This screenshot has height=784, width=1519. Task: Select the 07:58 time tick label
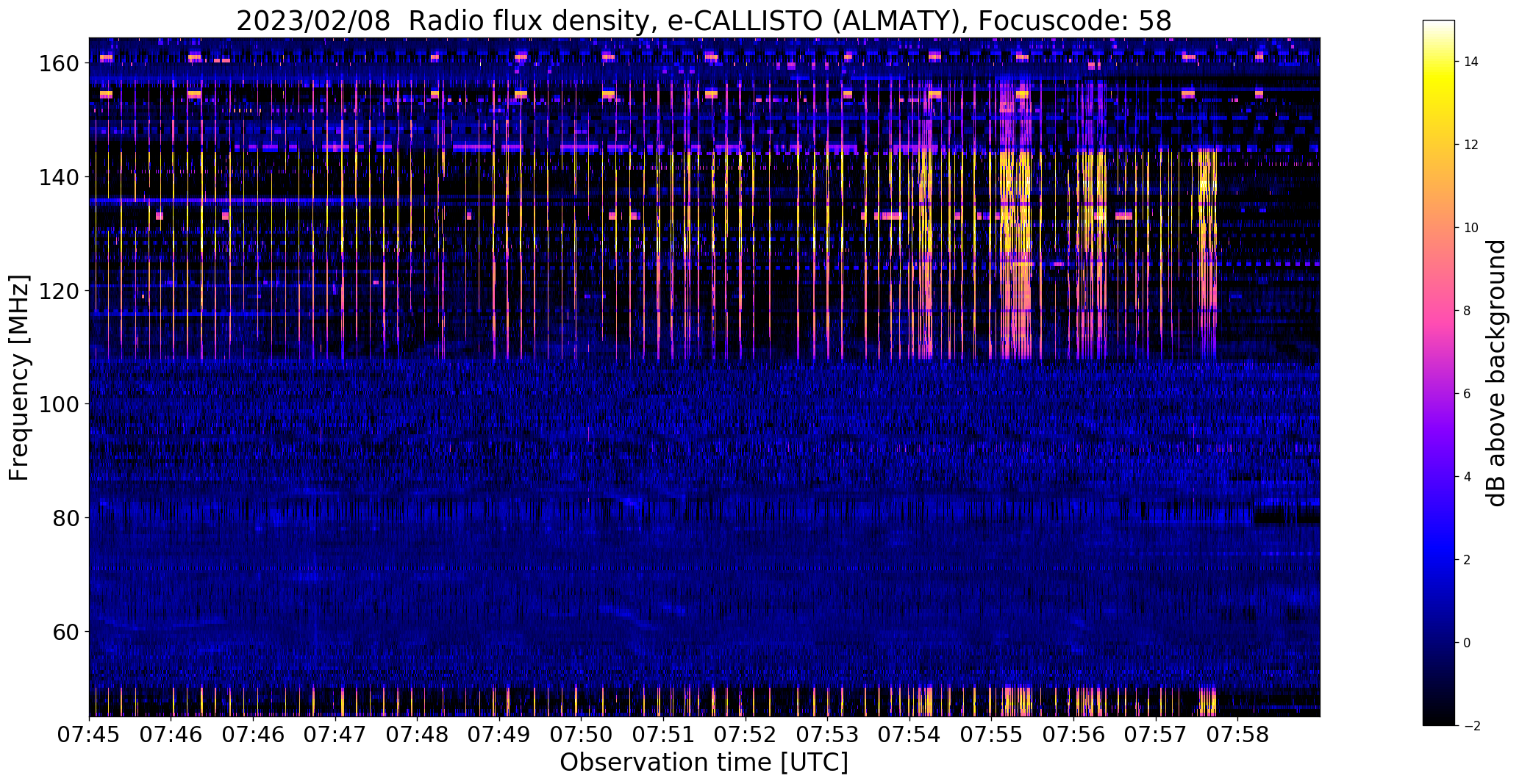[1237, 735]
